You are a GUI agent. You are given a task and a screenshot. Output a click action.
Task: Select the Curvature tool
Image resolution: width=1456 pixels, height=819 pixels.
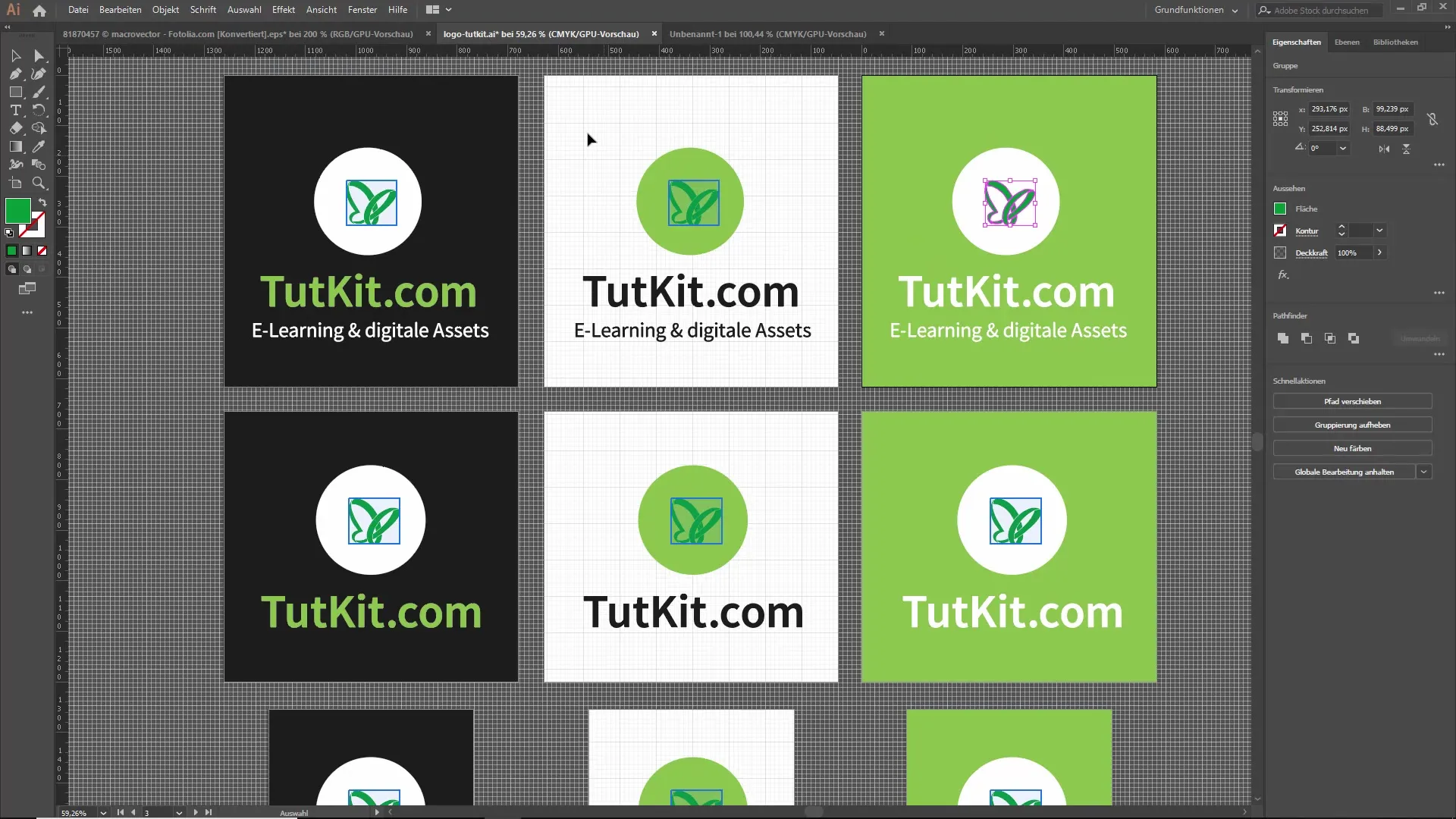(39, 74)
